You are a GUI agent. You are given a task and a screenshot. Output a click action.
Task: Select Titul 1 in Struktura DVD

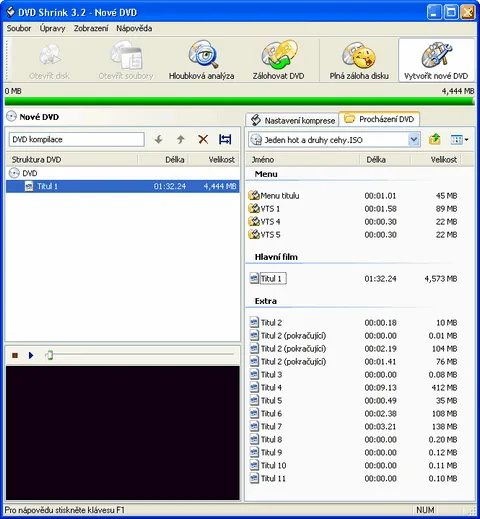click(x=123, y=186)
